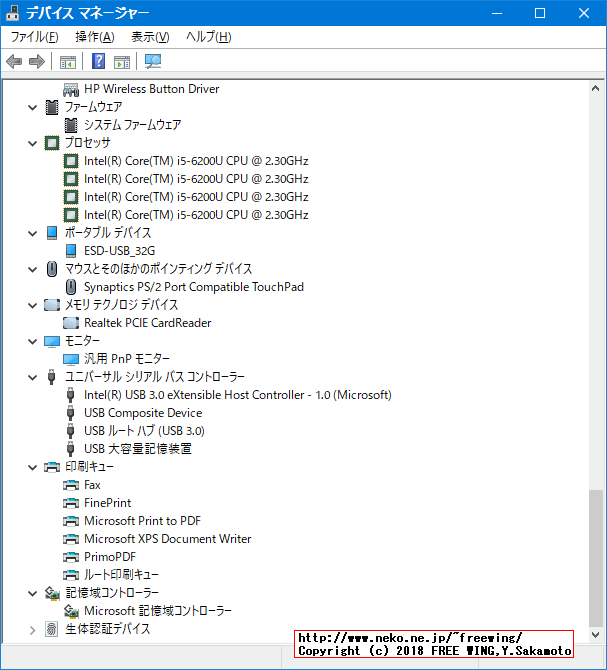Open the 操作(A) menu
Screen dimensions: 607x670
[95, 37]
